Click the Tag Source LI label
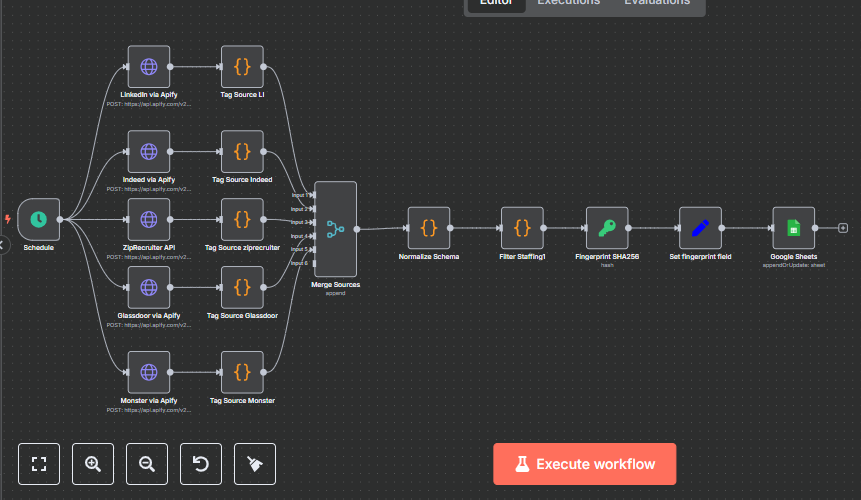This screenshot has width=861, height=500. pos(242,94)
